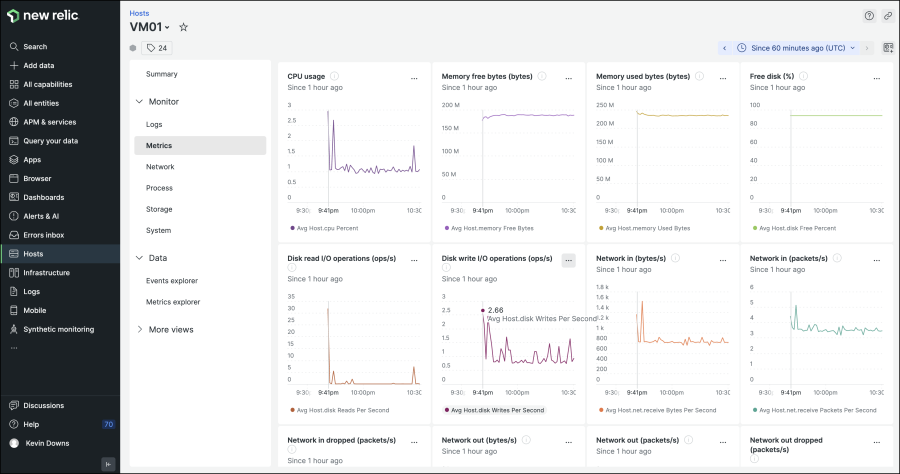
Task: Click the tags icon showing 24
Action: (x=157, y=48)
